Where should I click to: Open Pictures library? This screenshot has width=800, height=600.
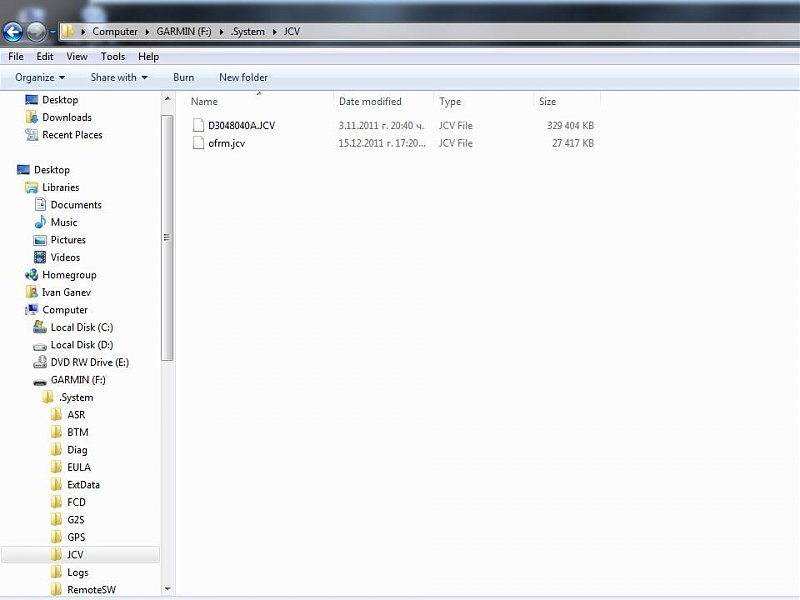[x=68, y=240]
